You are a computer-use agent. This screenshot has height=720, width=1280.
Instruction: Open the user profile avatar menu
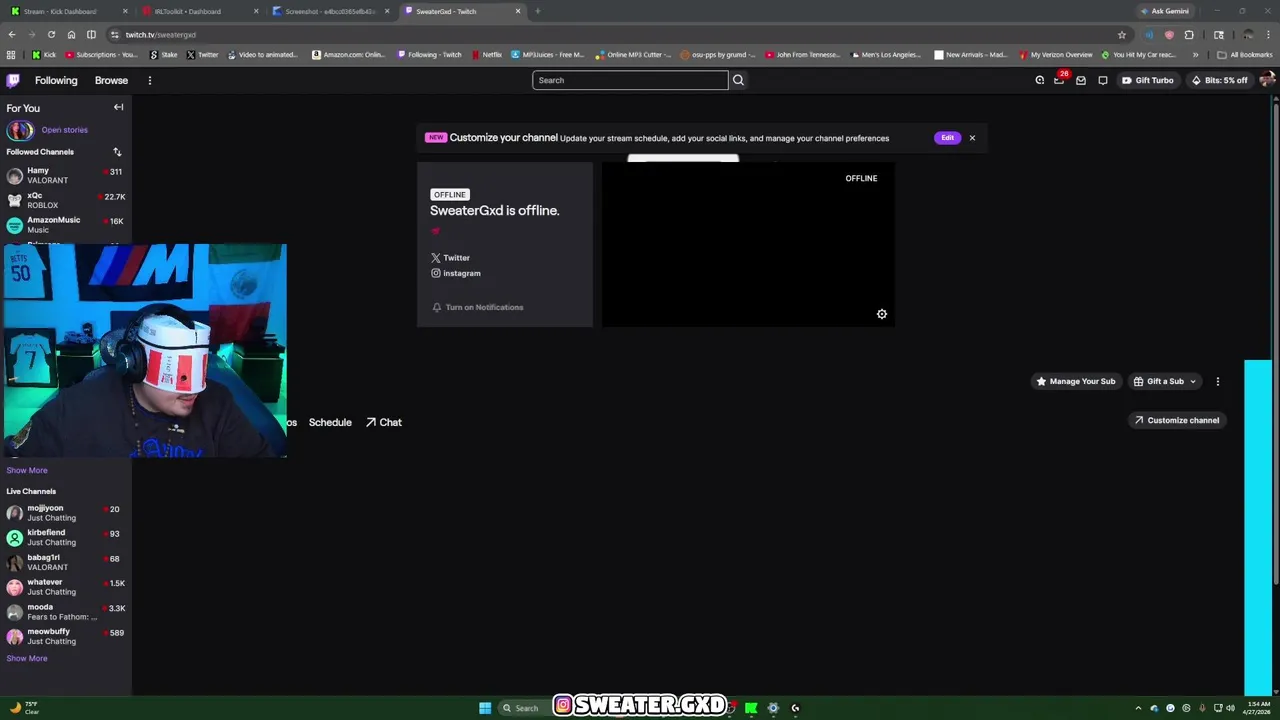click(x=1267, y=80)
